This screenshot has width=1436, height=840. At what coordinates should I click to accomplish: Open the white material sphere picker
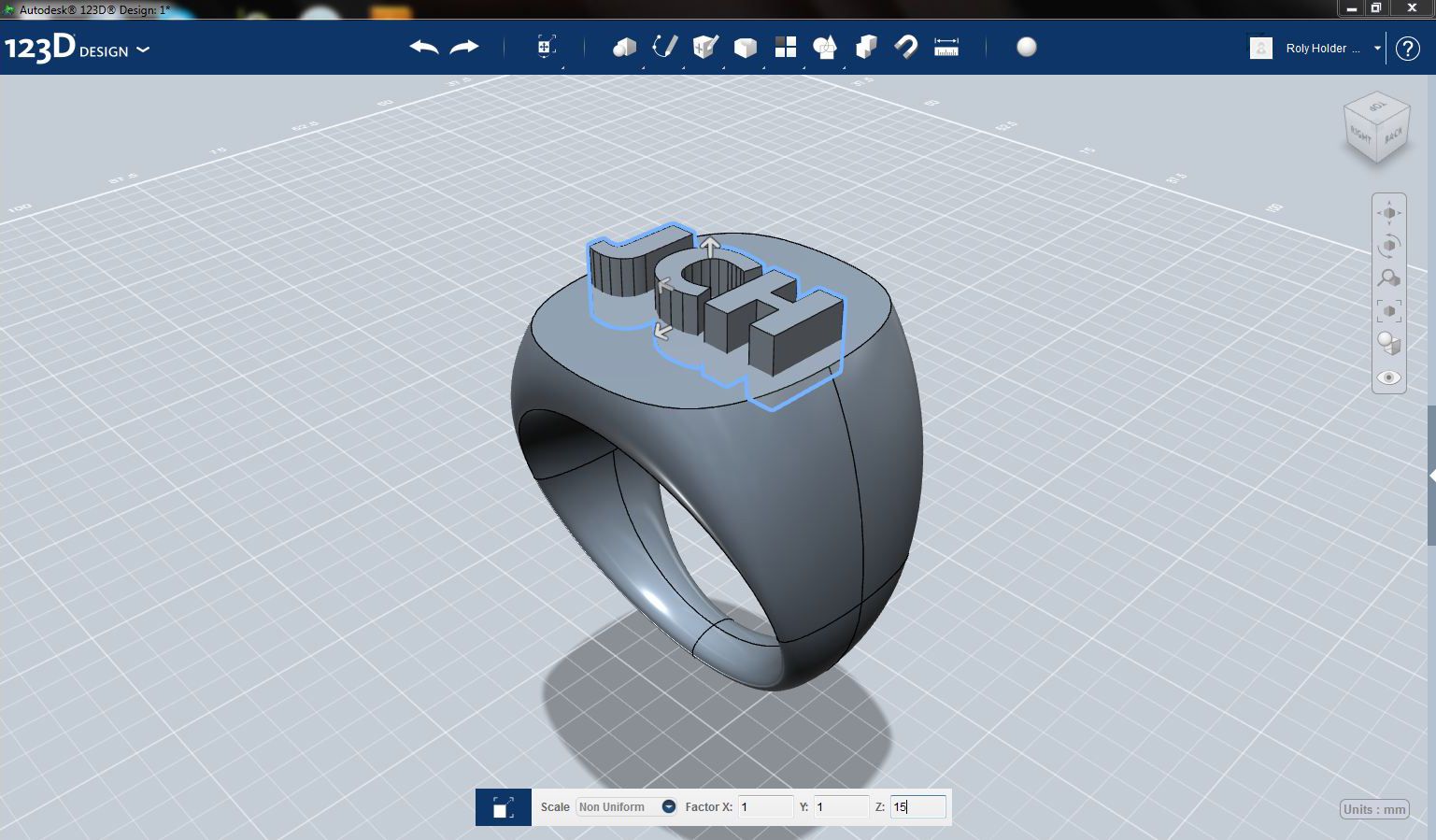tap(1026, 46)
